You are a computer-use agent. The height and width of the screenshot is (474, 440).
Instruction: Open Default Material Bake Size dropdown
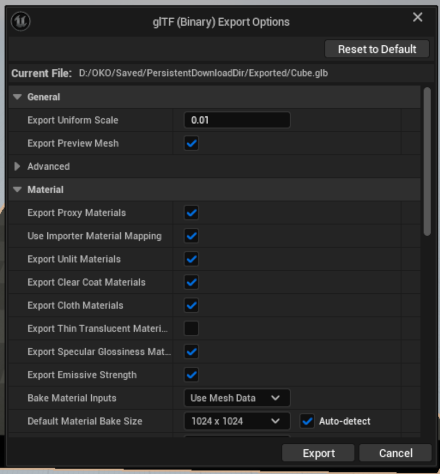coord(237,421)
